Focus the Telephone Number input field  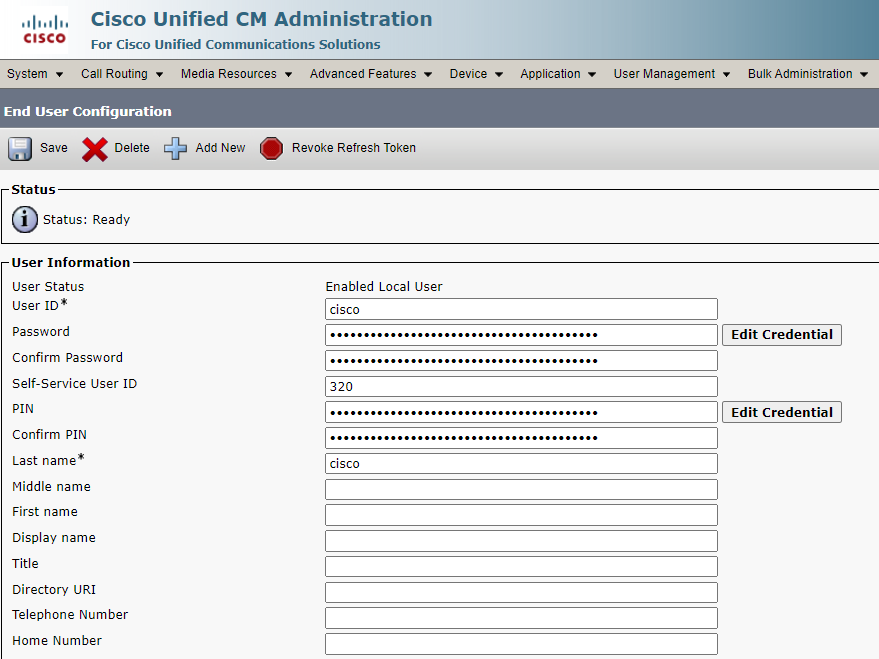tap(521, 618)
